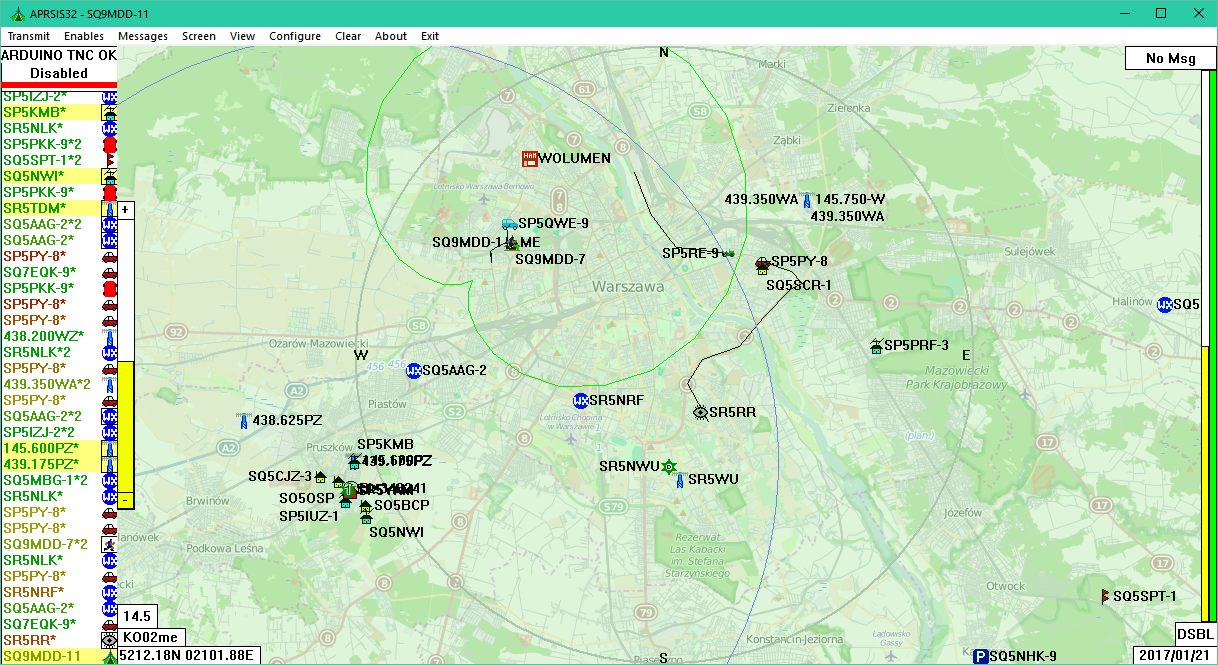Select the 438.625PZ repeater tower icon

pyautogui.click(x=243, y=422)
